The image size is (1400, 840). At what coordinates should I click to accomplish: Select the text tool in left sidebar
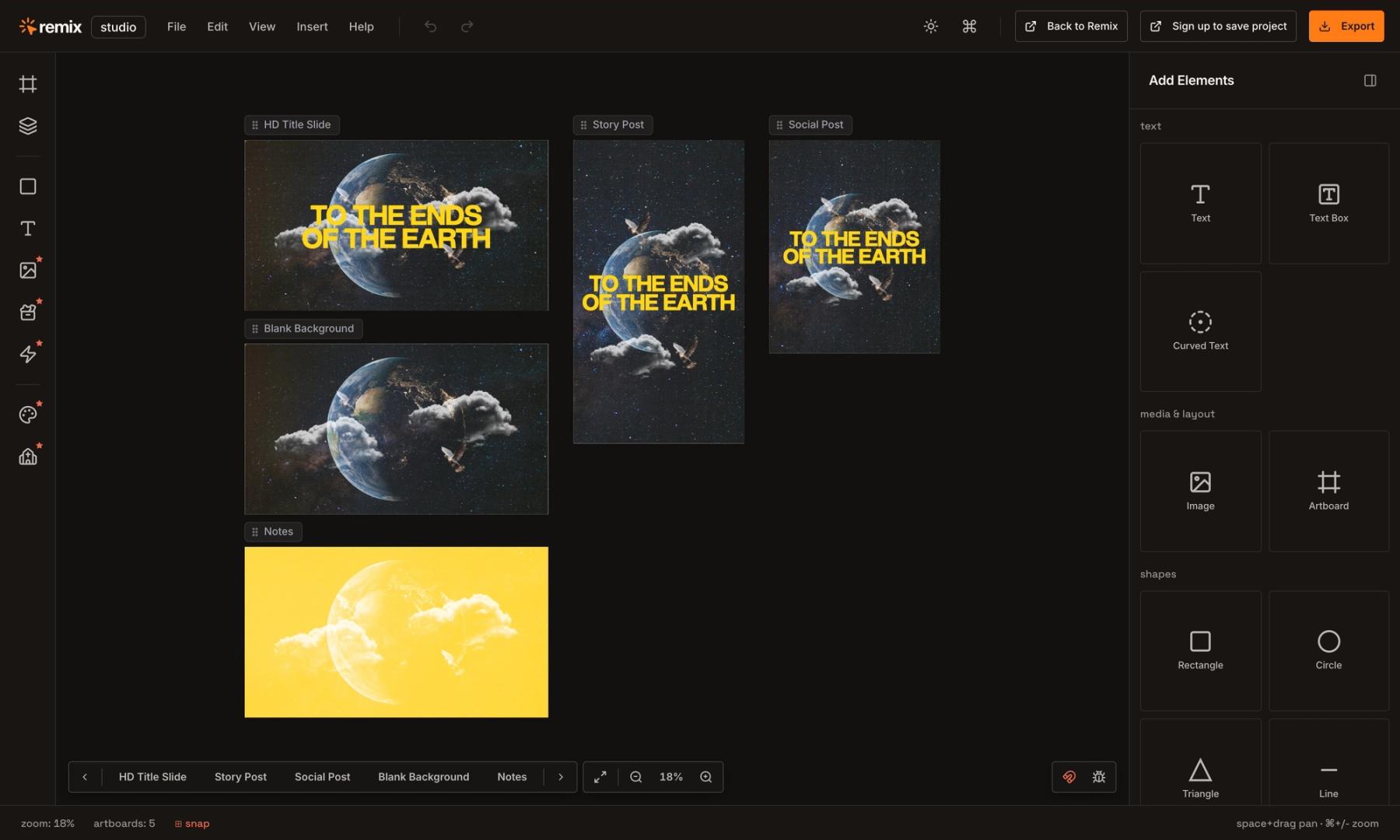(28, 229)
